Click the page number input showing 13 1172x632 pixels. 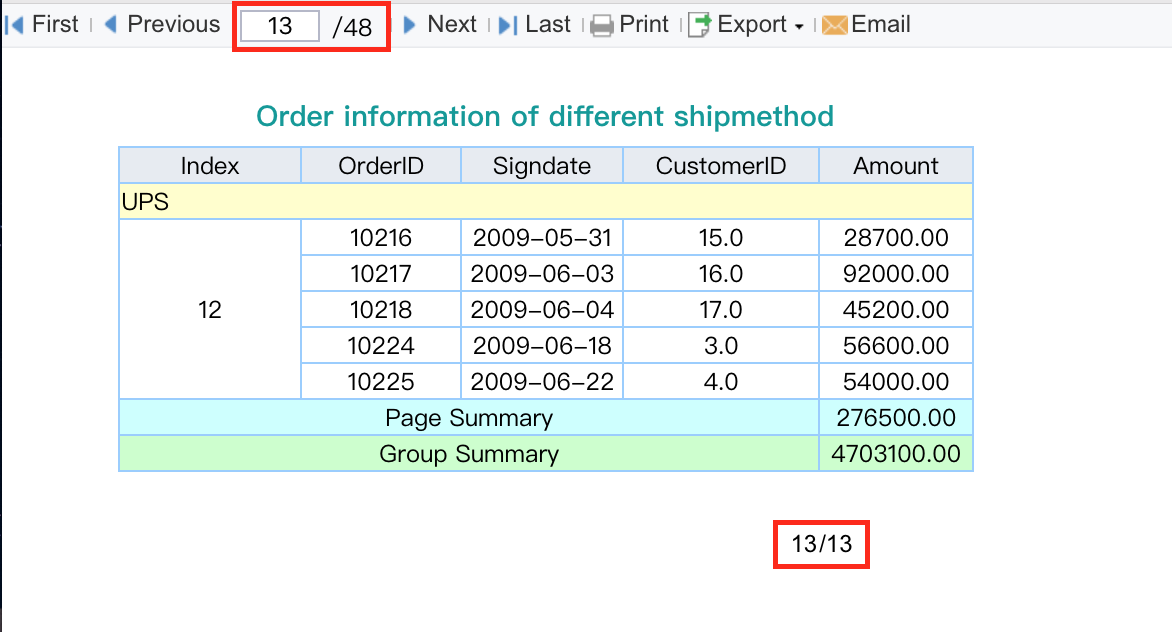280,26
